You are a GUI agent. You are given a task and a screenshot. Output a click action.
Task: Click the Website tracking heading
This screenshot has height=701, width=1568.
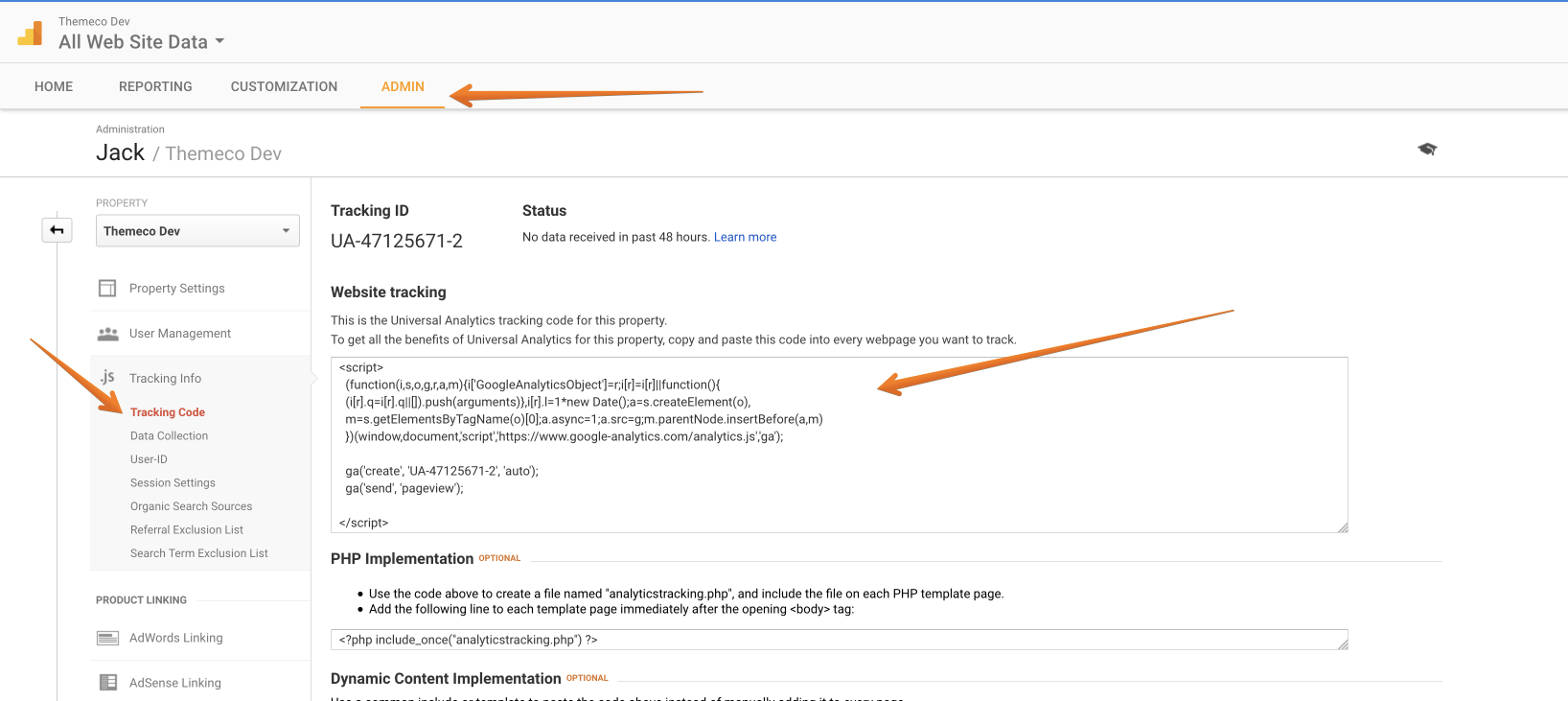click(x=388, y=292)
